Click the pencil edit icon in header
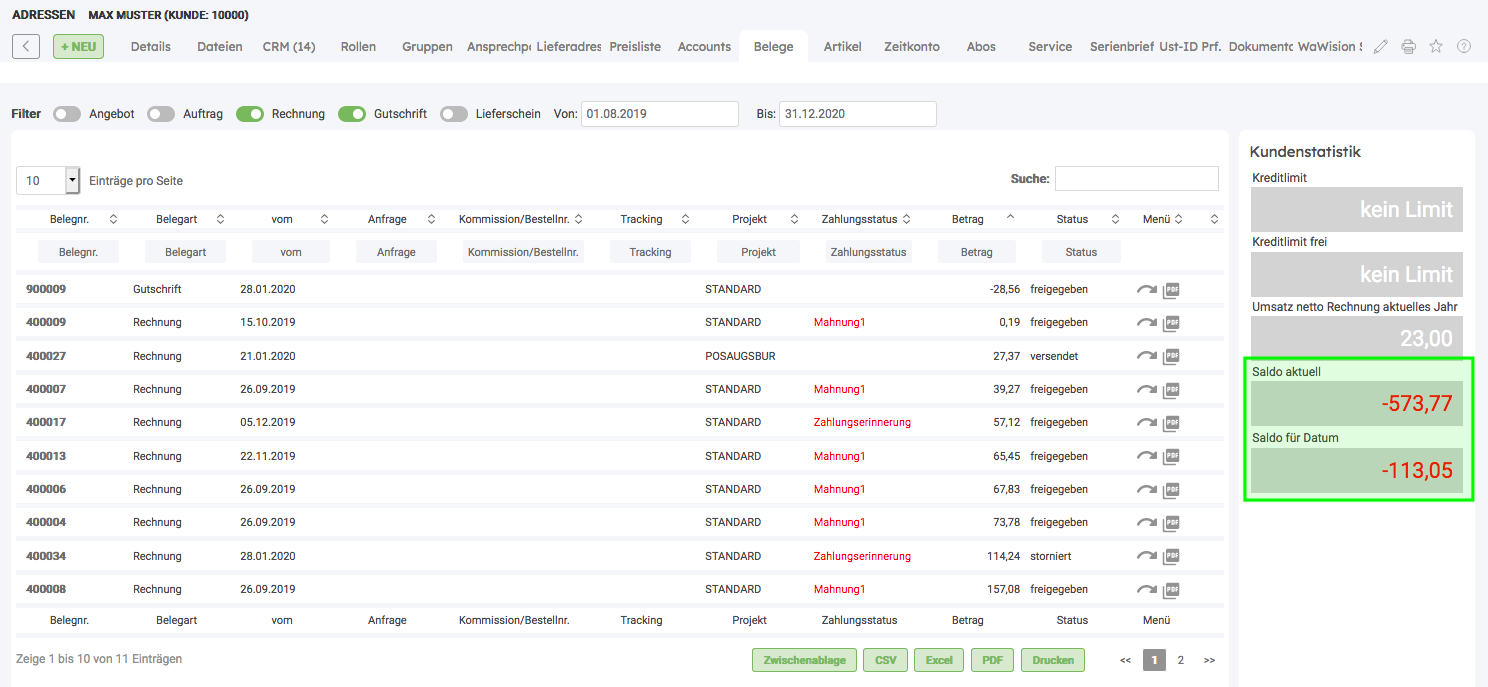1488x687 pixels. (x=1381, y=46)
